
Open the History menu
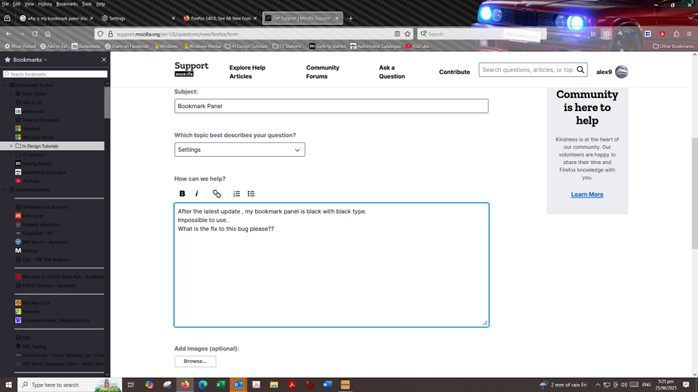(x=45, y=4)
